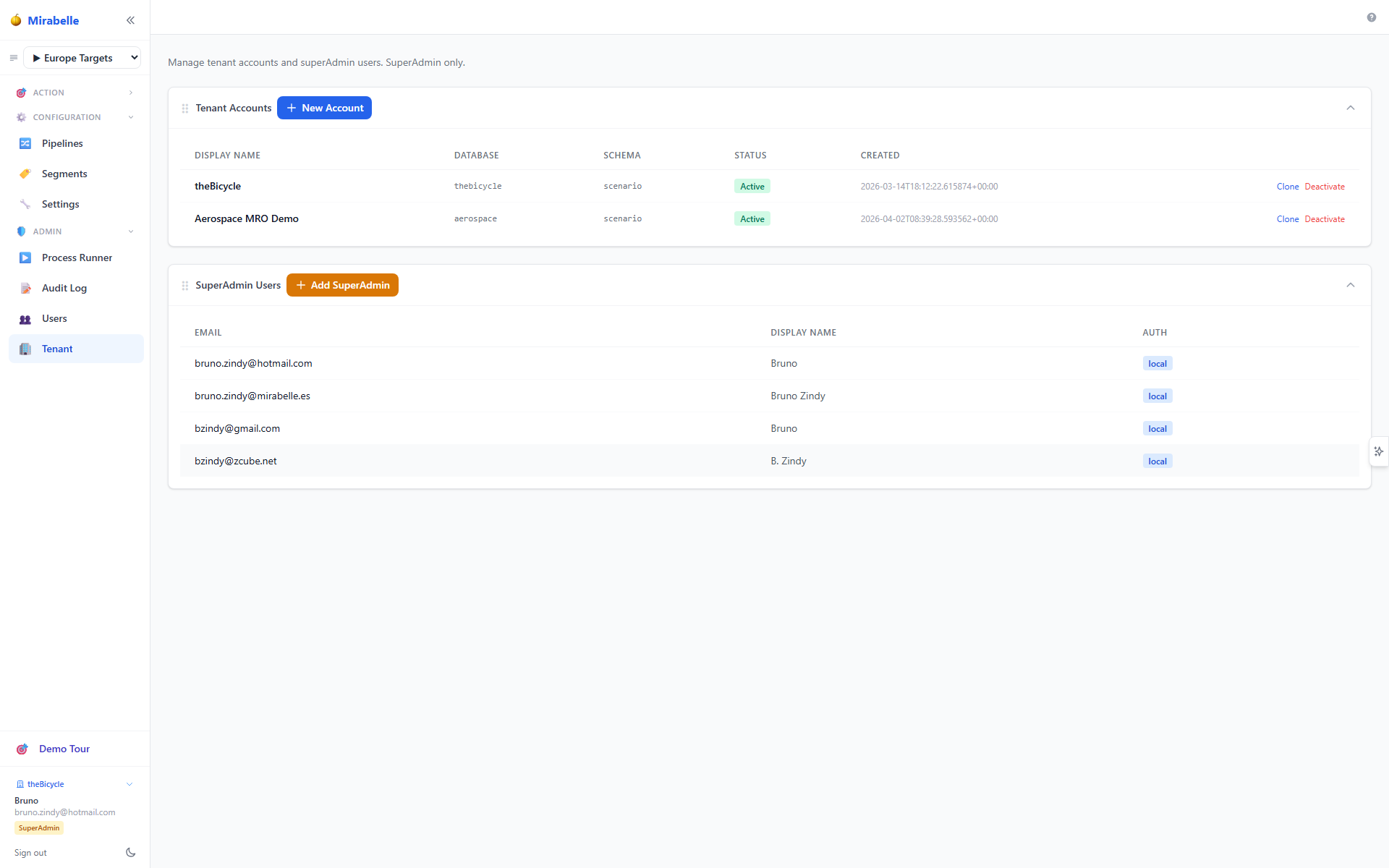Click the Demo Tour target icon

(22, 749)
